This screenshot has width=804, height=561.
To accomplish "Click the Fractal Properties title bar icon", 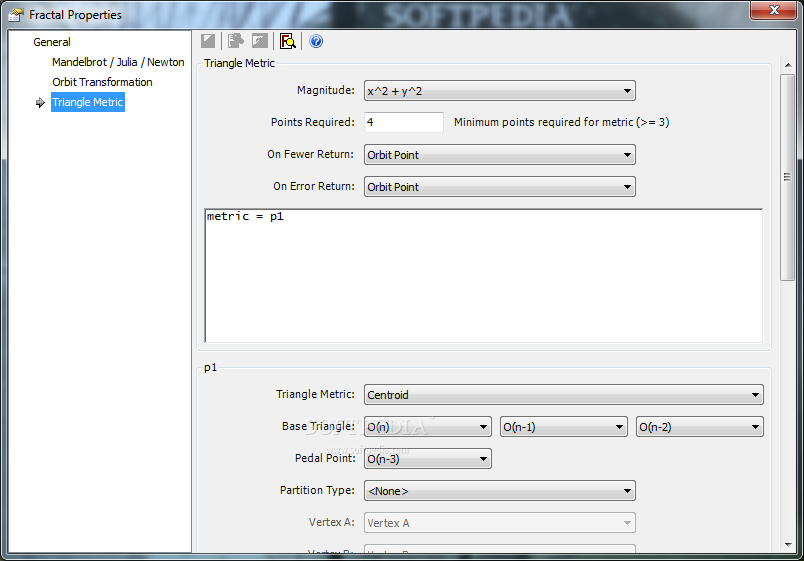I will click(16, 14).
